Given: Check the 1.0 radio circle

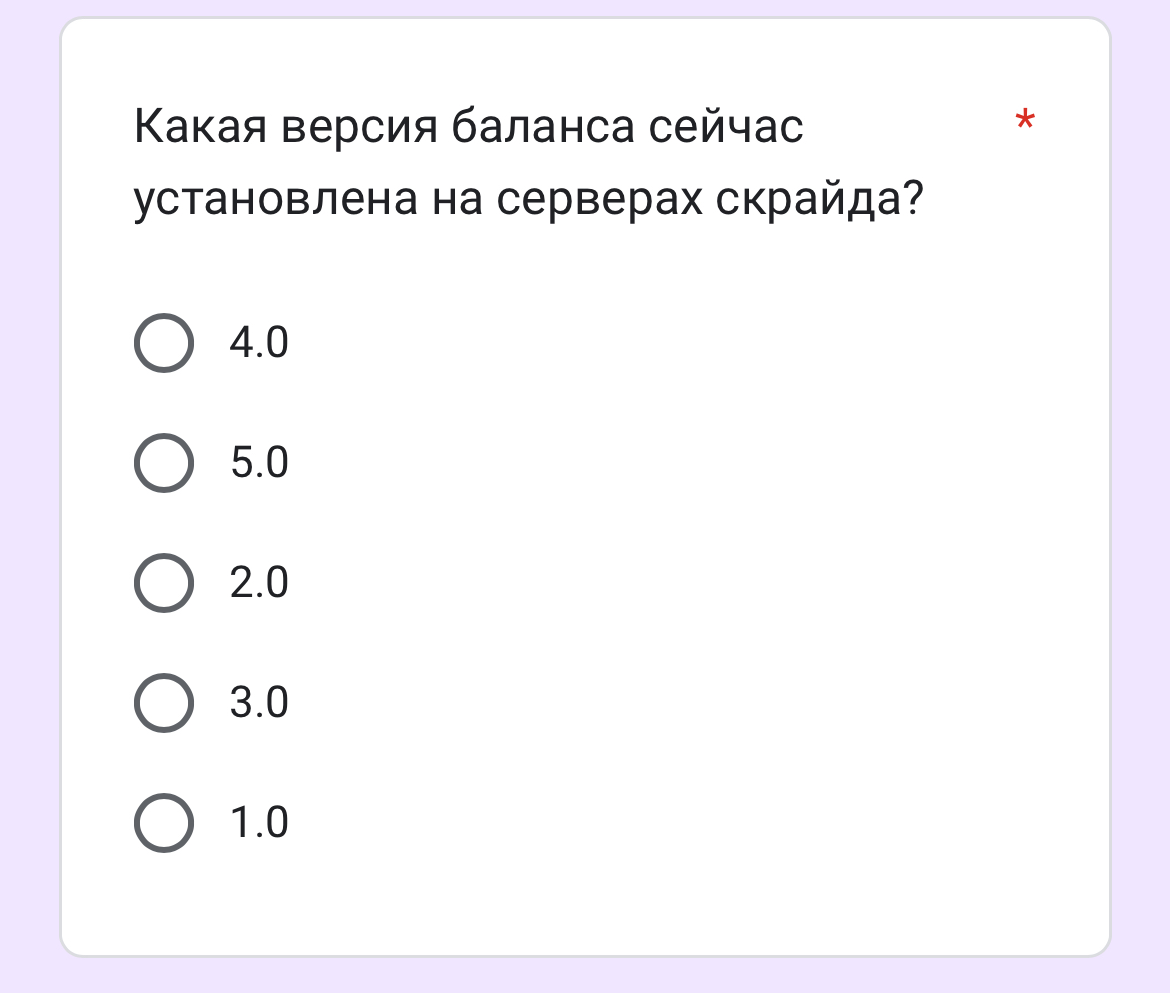Looking at the screenshot, I should coord(162,823).
